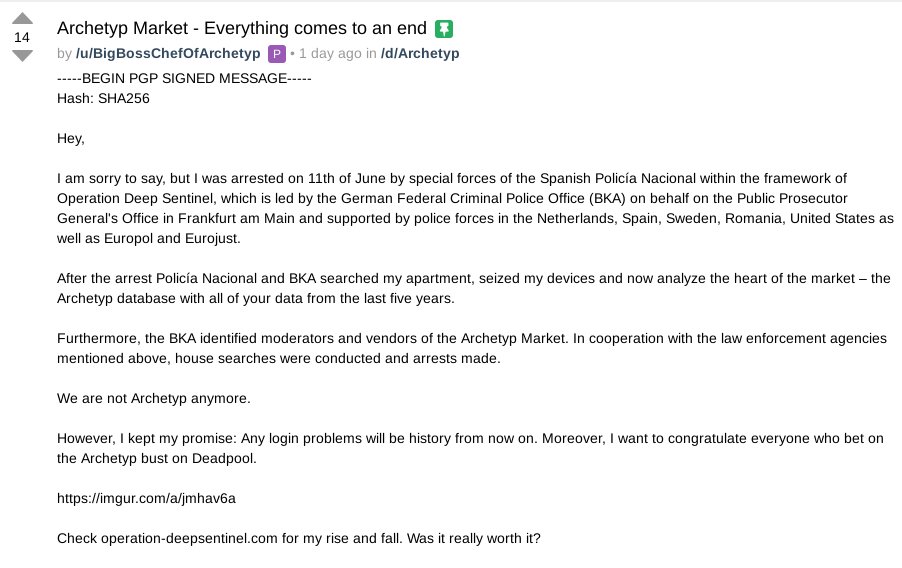Downvote the Archetyp Market post

22,56
